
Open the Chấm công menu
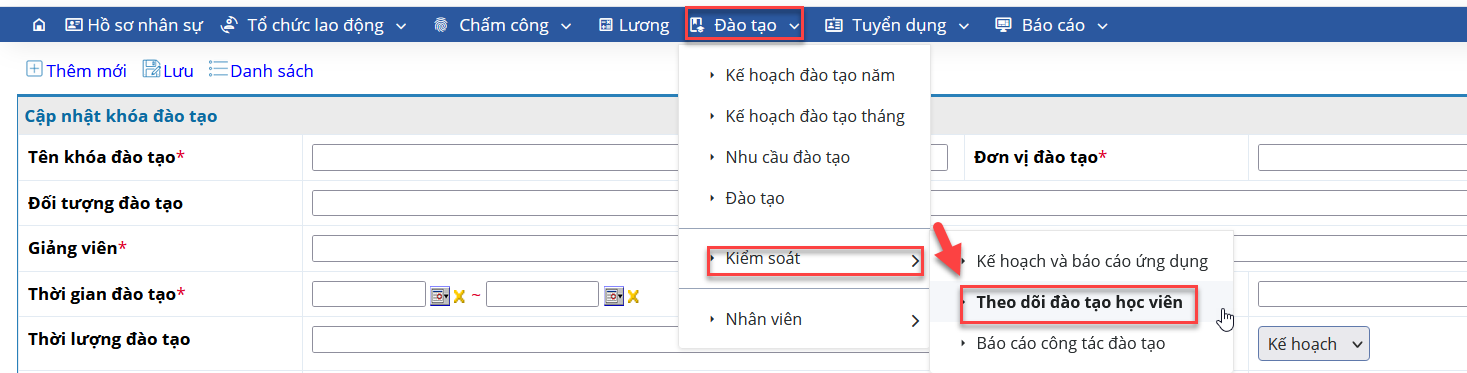point(503,25)
